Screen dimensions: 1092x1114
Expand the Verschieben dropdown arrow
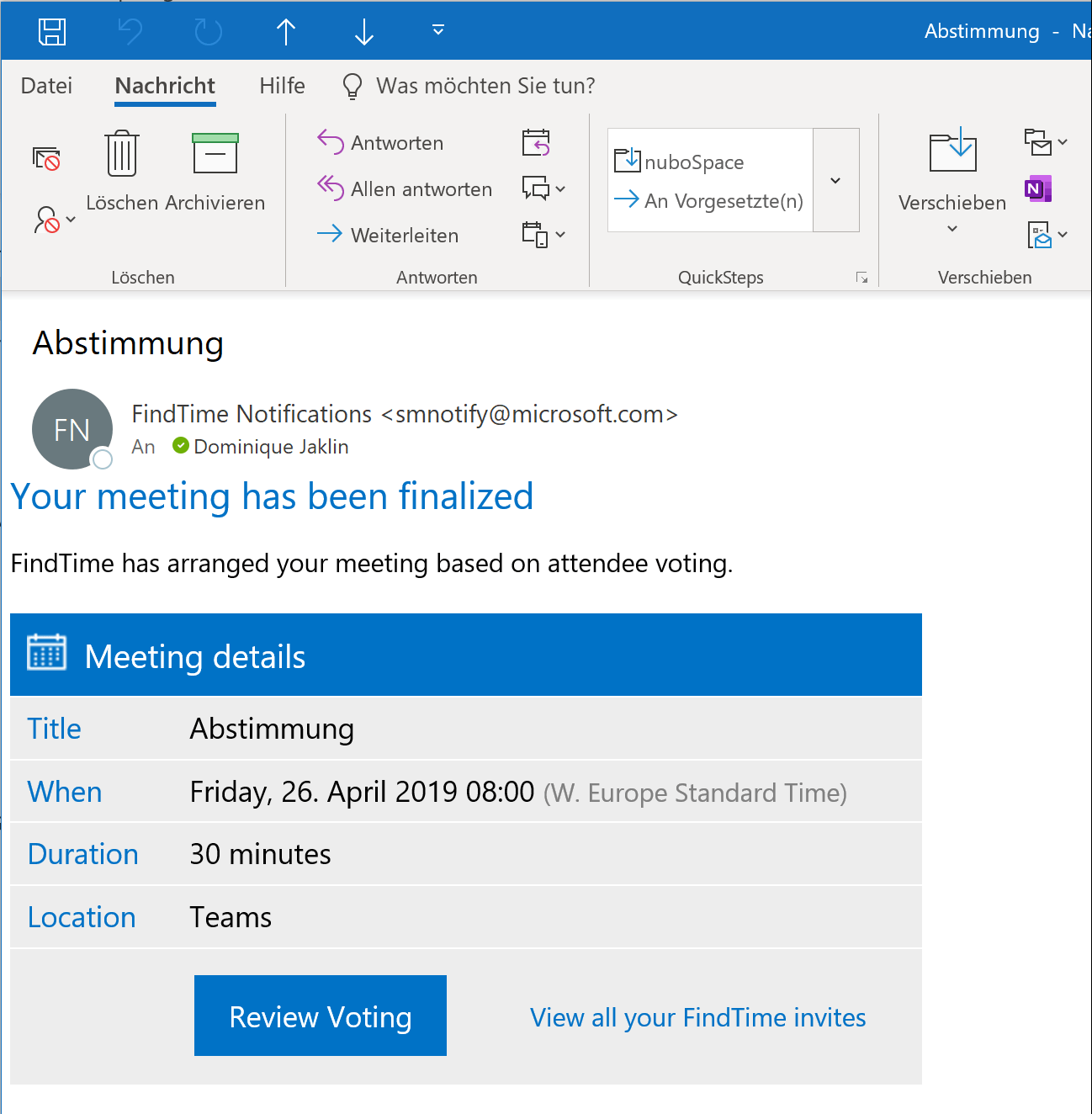click(x=952, y=229)
